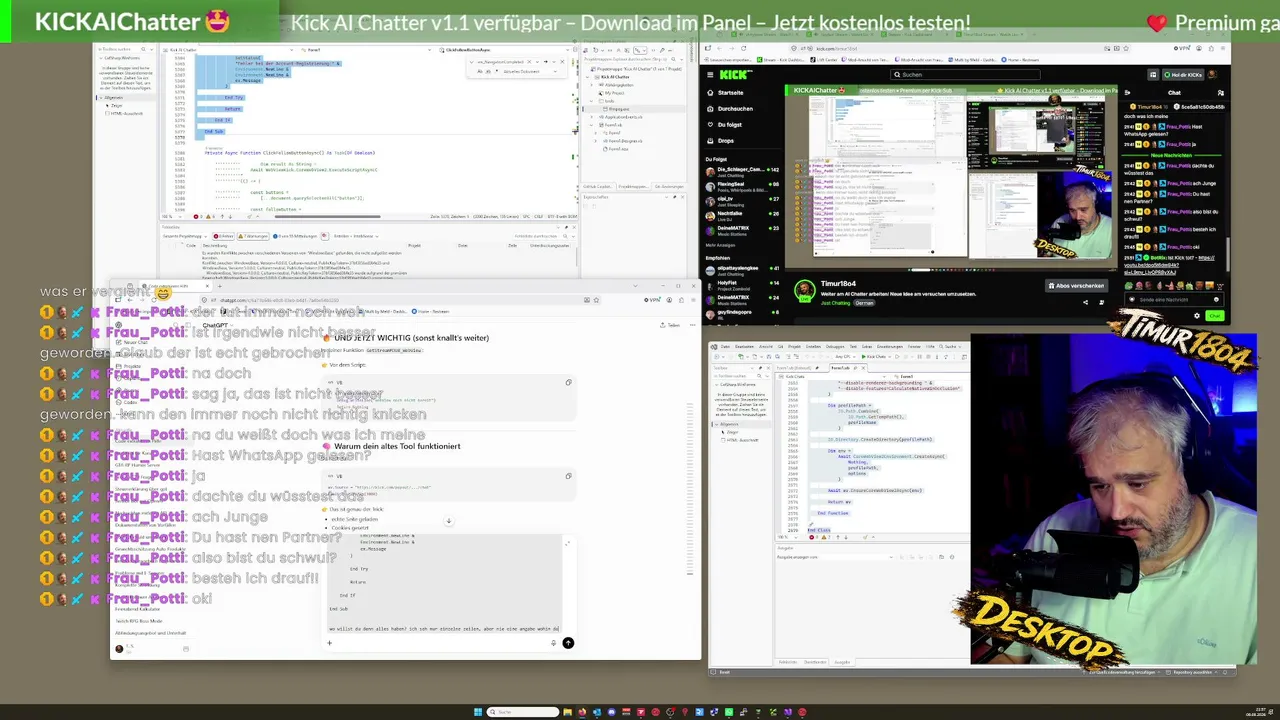Screen dimensions: 1280x720
Task: Toggle the VPN indicator in the ChatGPT browser
Action: pyautogui.click(x=654, y=300)
